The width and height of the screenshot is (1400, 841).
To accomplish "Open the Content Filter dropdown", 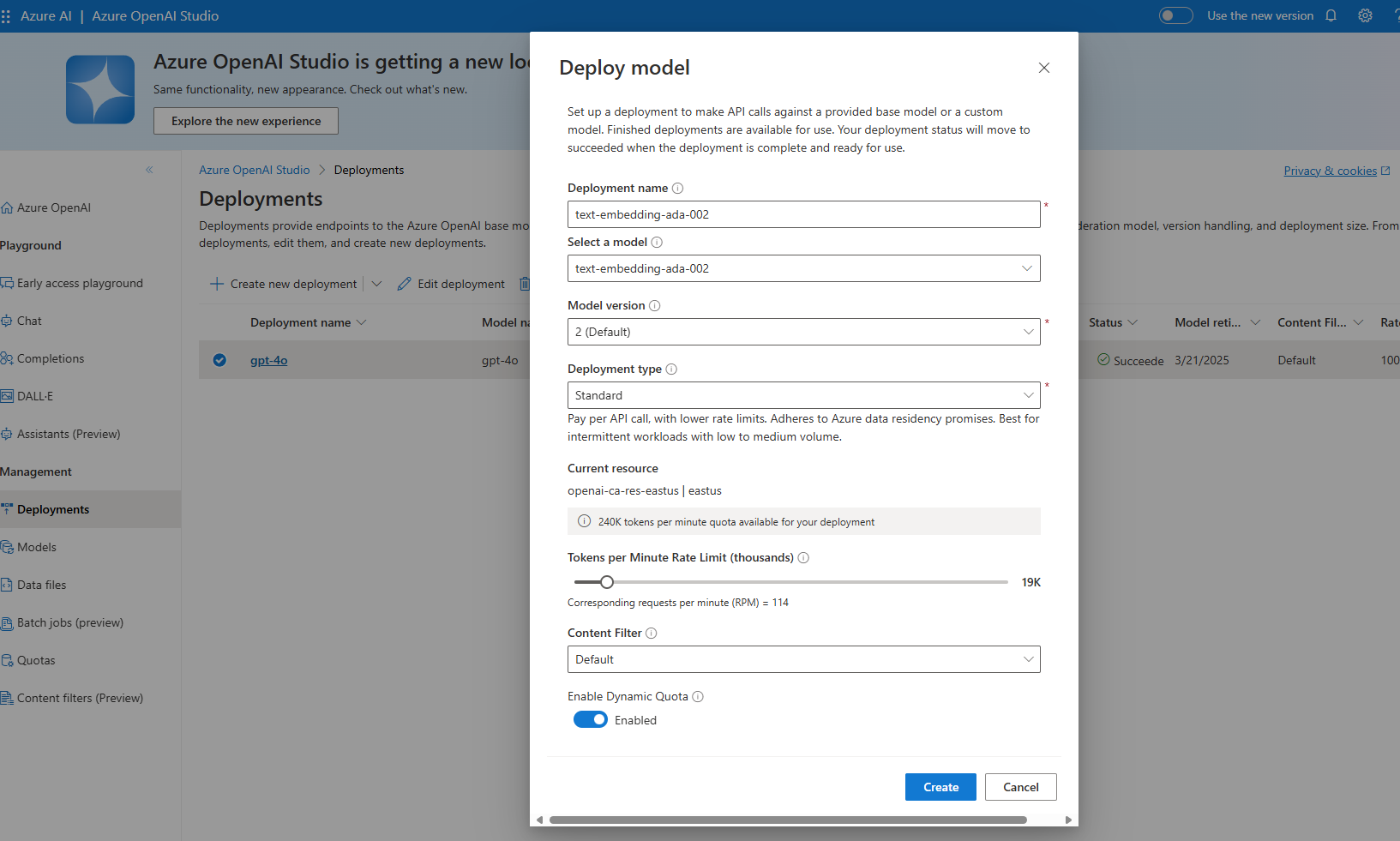I will pos(803,659).
